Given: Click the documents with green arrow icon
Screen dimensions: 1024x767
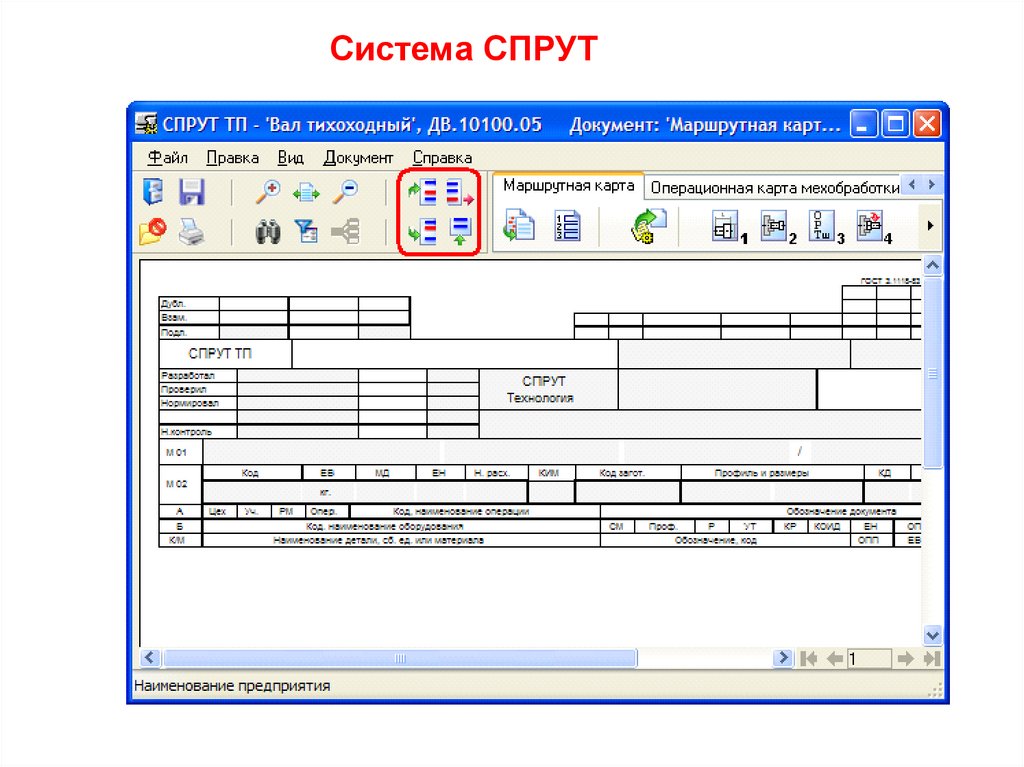Looking at the screenshot, I should point(519,225).
